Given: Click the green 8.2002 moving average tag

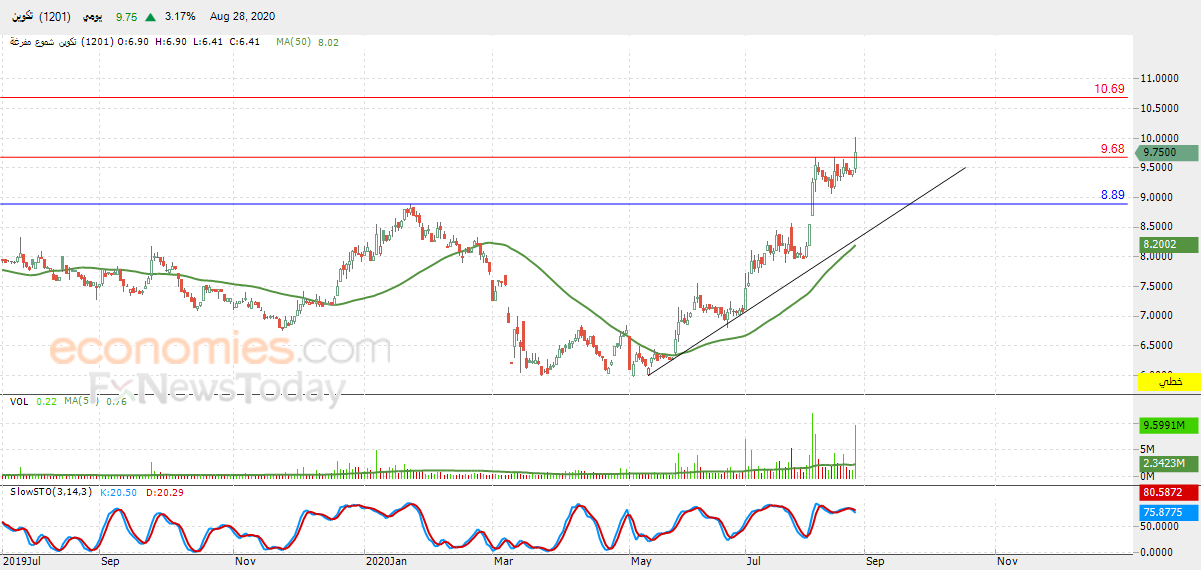Looking at the screenshot, I should click(1169, 244).
